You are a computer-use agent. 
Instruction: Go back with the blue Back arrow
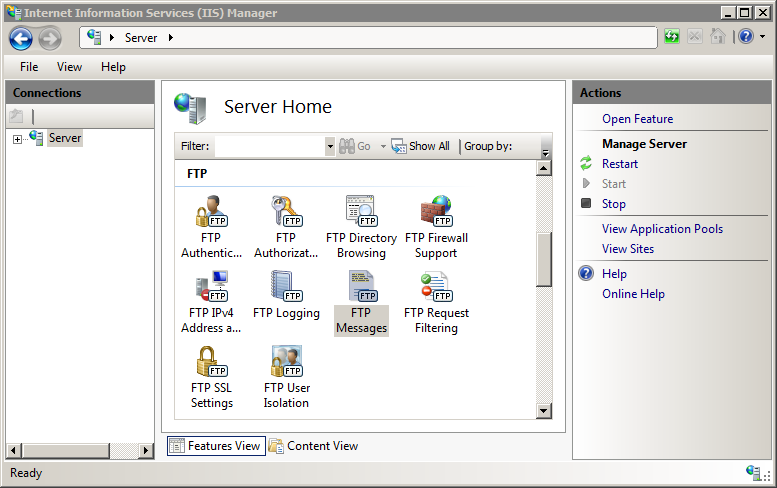[21, 39]
